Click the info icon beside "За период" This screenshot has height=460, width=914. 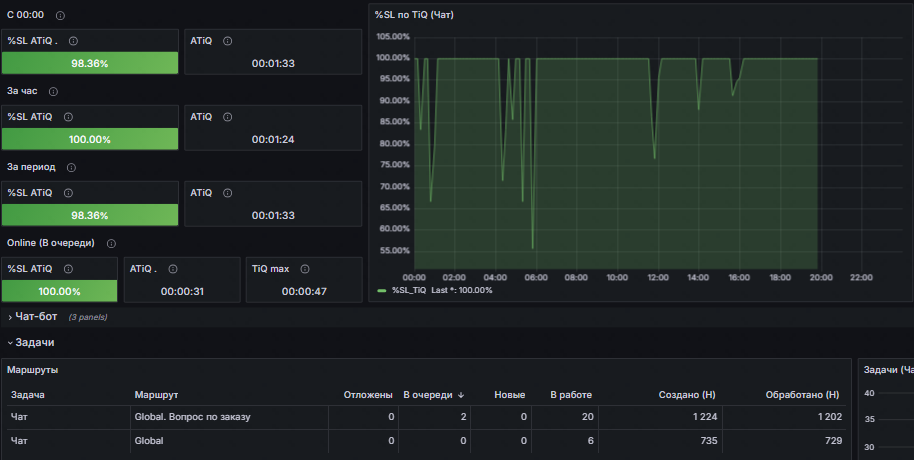(71, 167)
